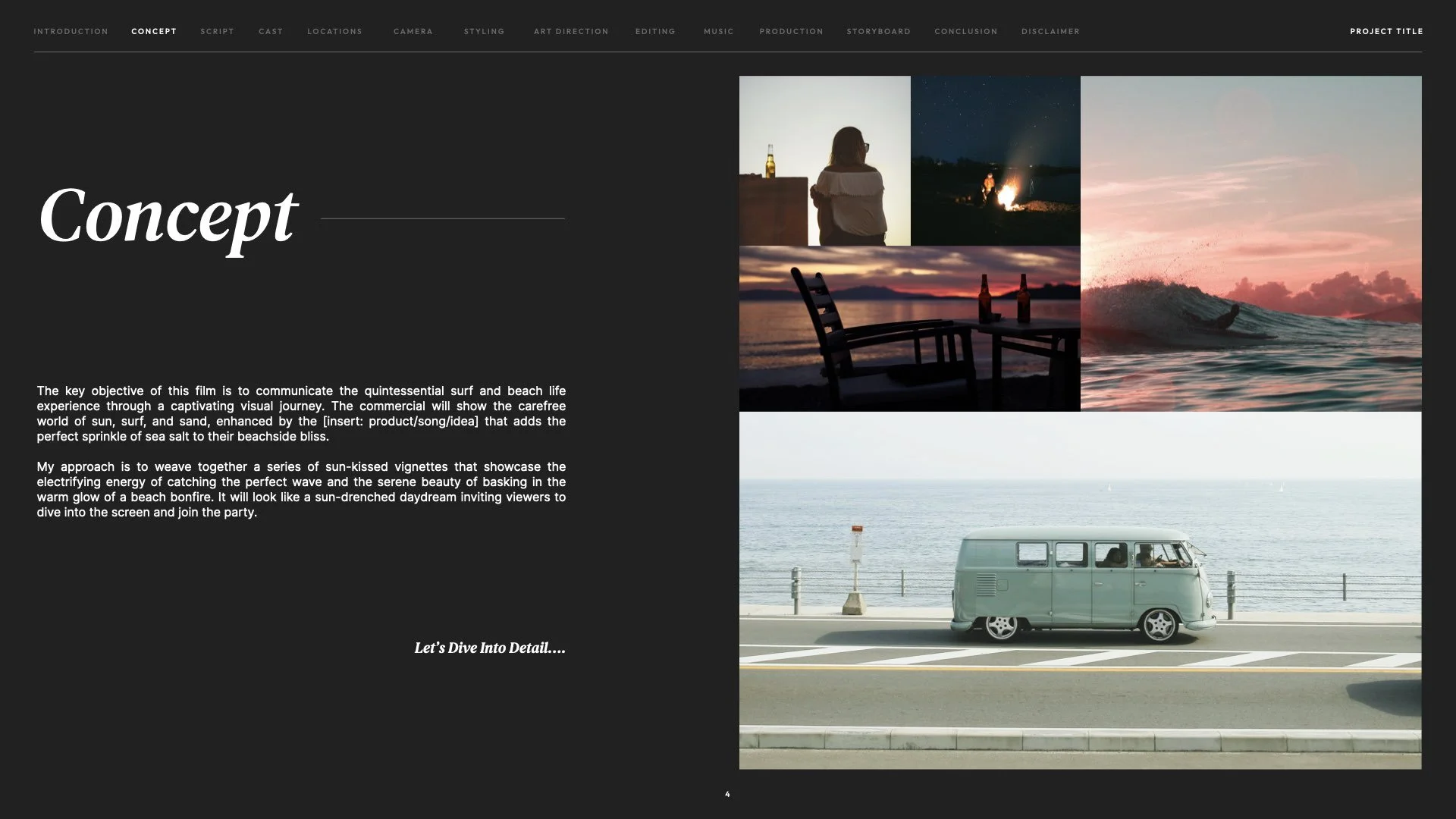
Task: Click the "Let's Dive Into Detail" text
Action: (489, 648)
